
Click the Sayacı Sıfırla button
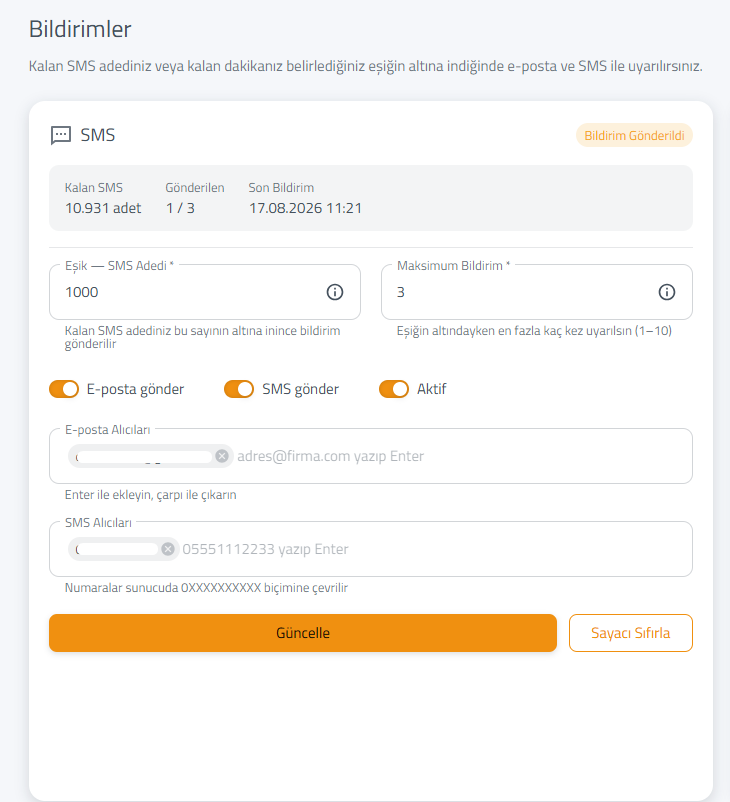coord(631,633)
